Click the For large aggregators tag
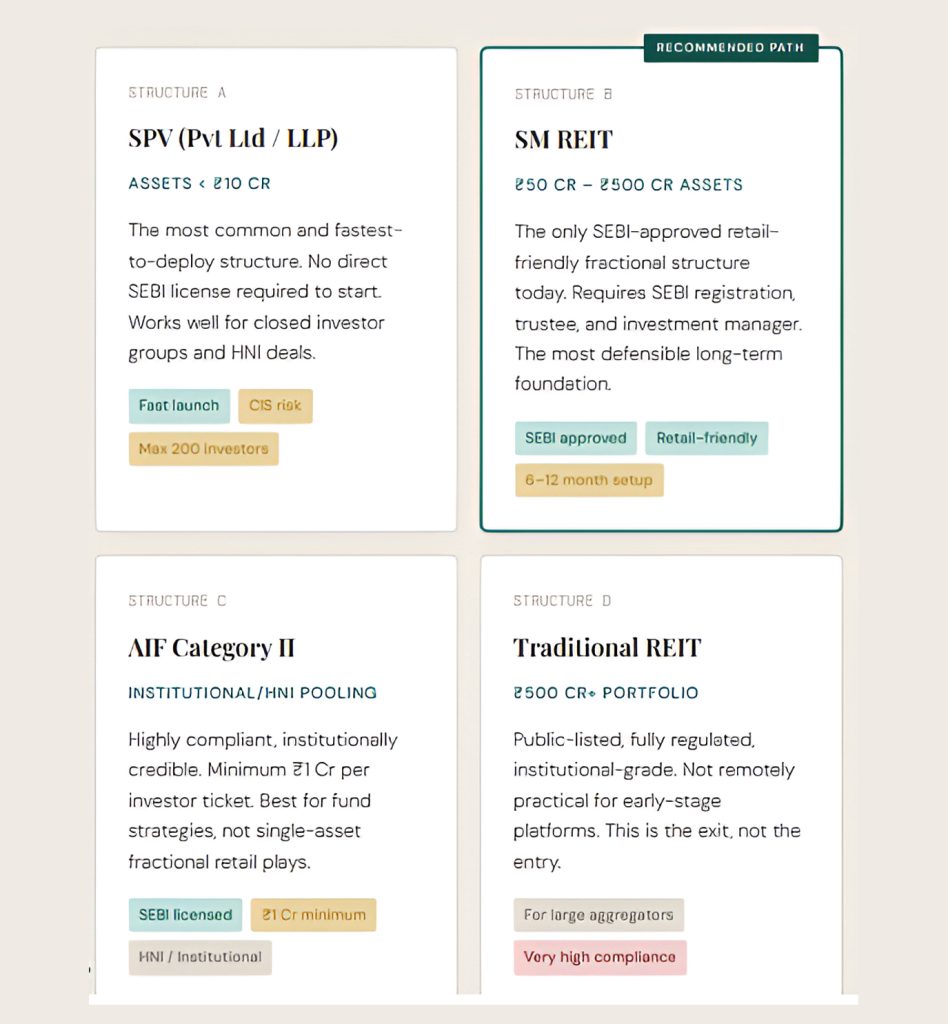Screen dimensions: 948x1024 pos(598,915)
